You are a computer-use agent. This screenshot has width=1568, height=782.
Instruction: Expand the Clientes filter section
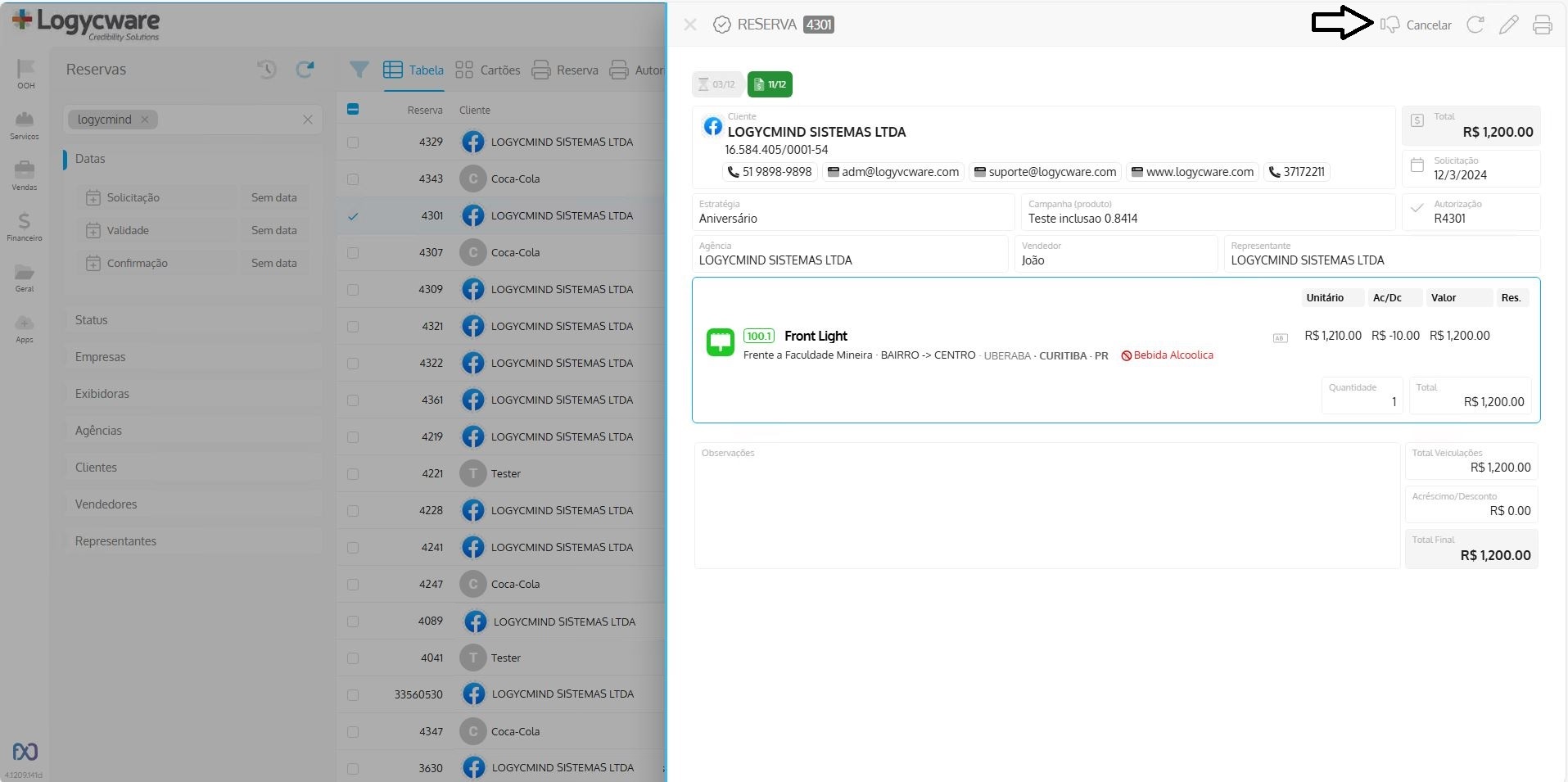click(192, 468)
